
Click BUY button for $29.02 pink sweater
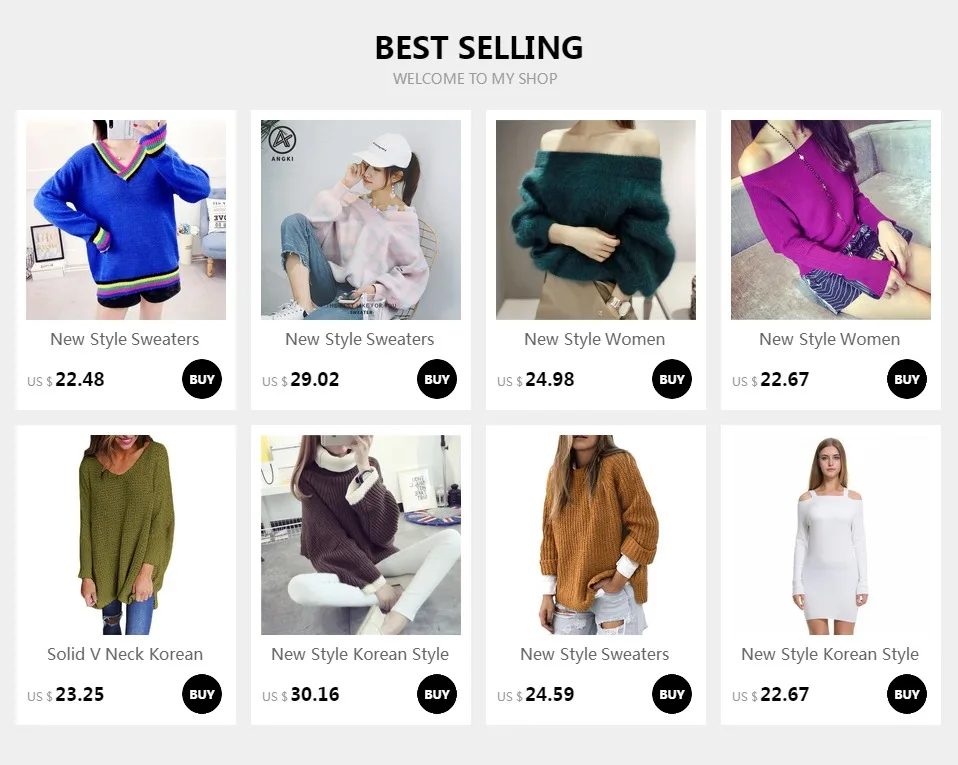coord(437,379)
